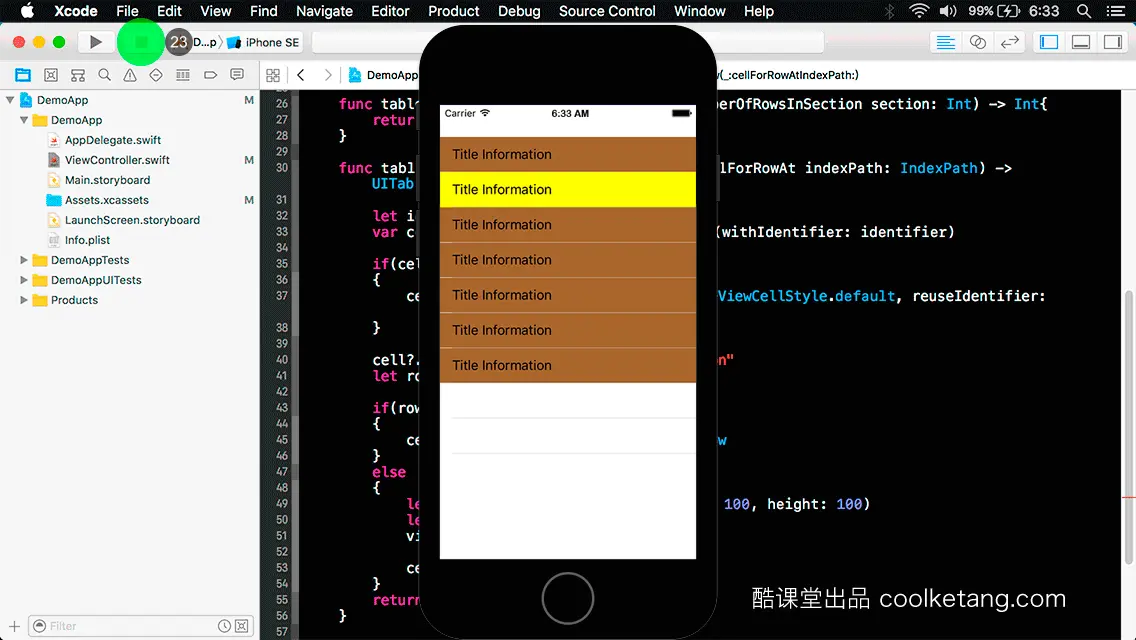Open the cellForRowAtIndexPath jump bar item

click(788, 75)
